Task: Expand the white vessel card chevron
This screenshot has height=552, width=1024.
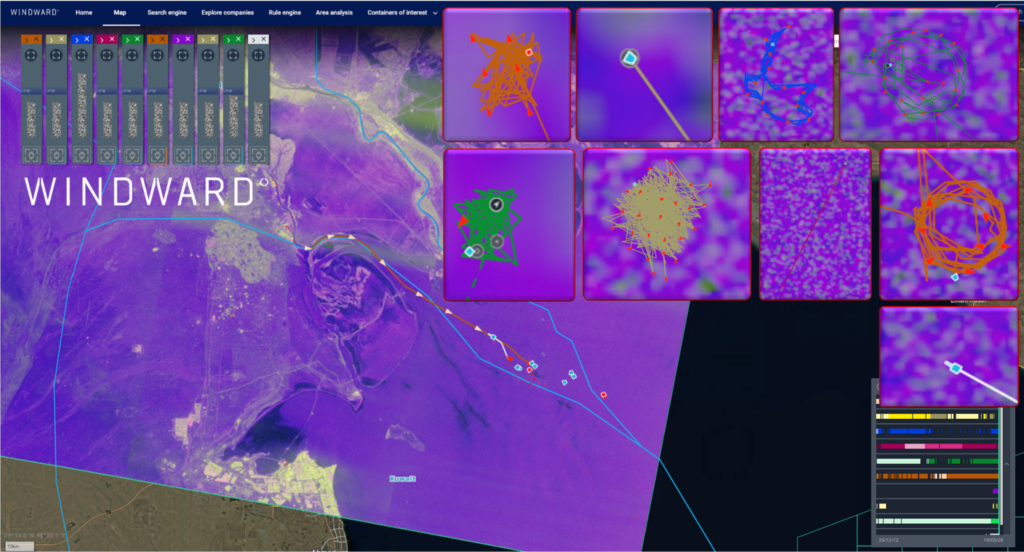Action: [253, 40]
